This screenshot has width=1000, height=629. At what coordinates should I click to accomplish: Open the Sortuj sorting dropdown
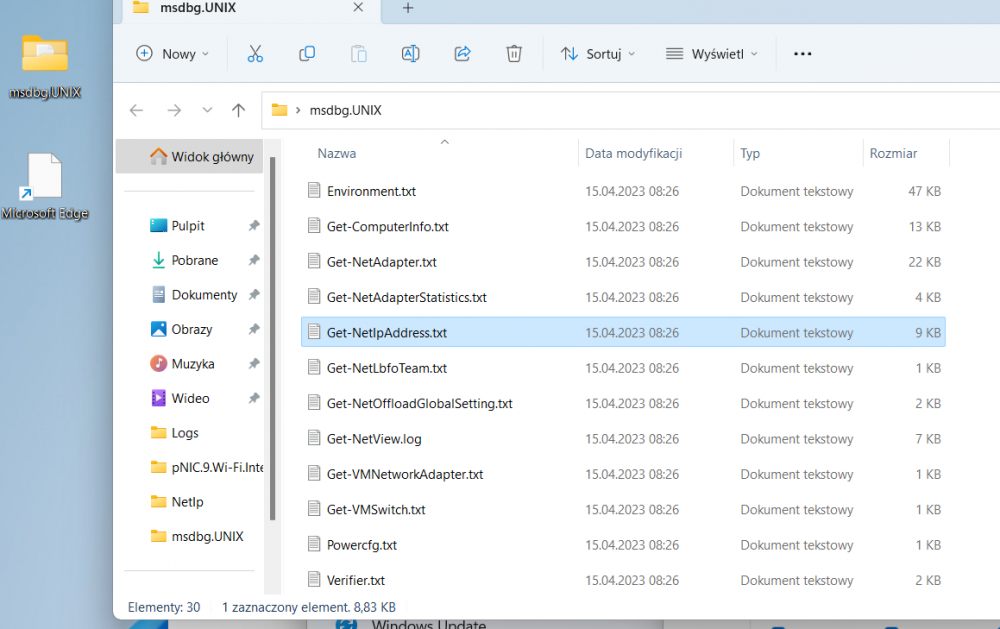click(598, 54)
